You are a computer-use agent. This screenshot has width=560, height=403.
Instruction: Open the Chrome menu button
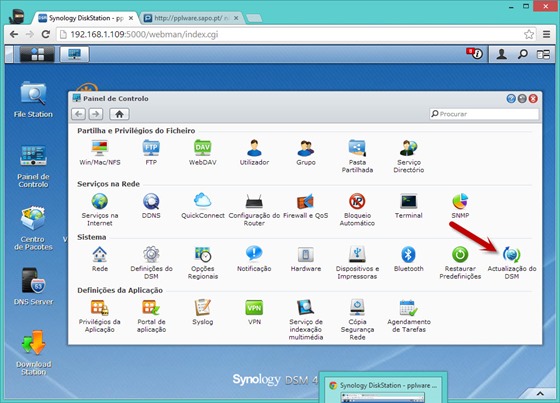coord(546,34)
